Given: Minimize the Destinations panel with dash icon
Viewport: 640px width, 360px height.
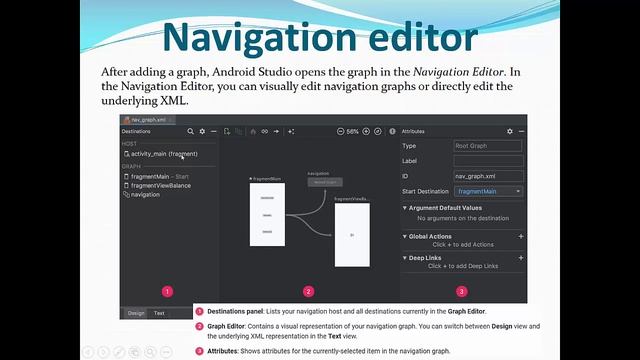Looking at the screenshot, I should [213, 131].
